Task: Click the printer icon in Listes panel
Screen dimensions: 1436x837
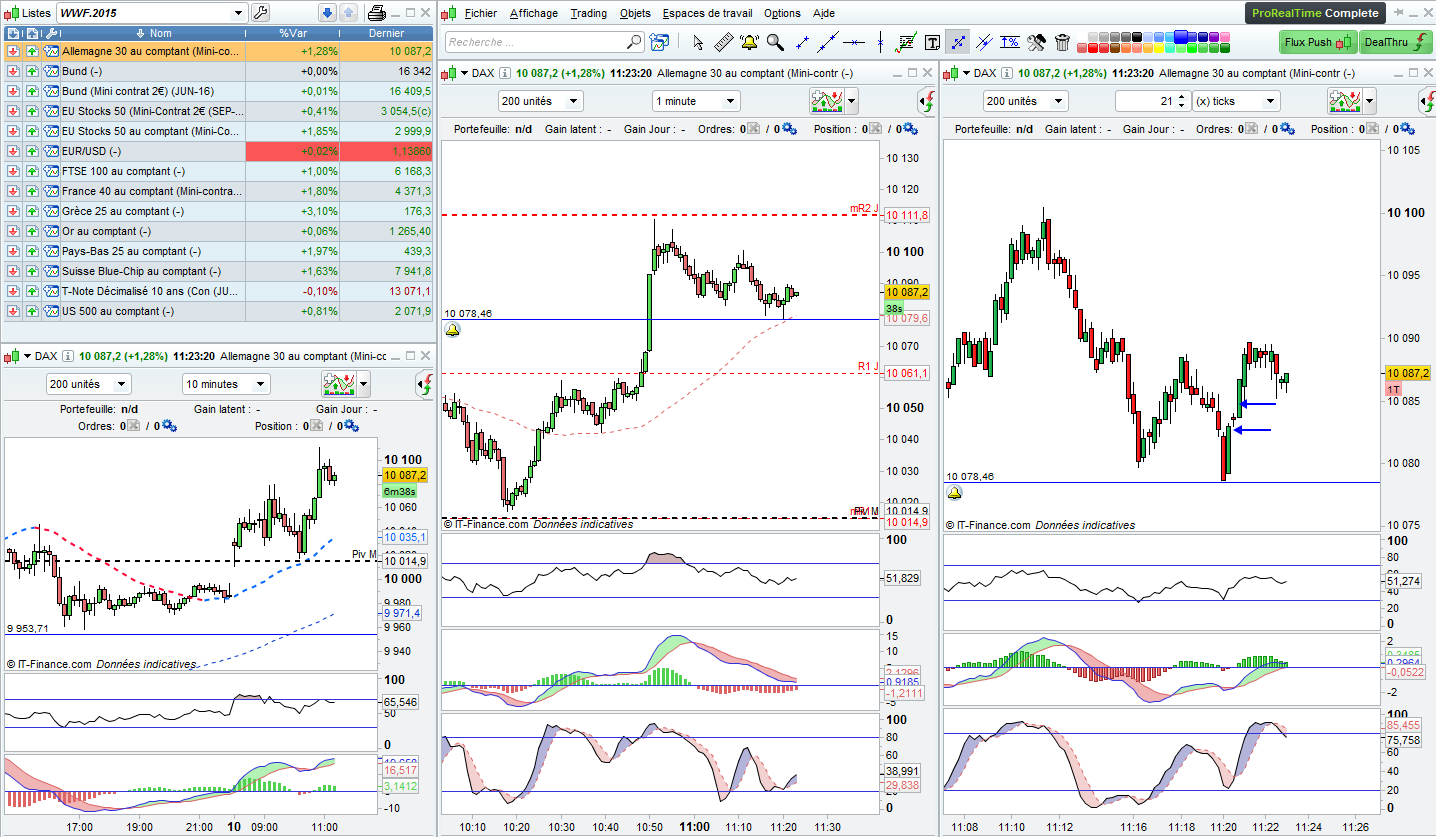Action: pyautogui.click(x=376, y=13)
